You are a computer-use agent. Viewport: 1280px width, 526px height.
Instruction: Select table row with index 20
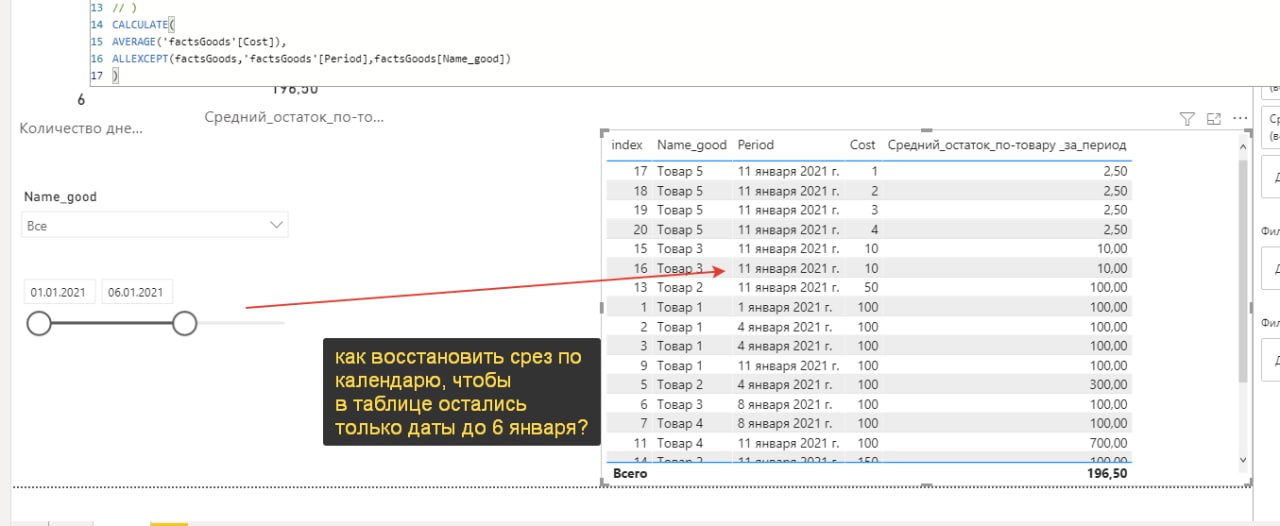(869, 229)
